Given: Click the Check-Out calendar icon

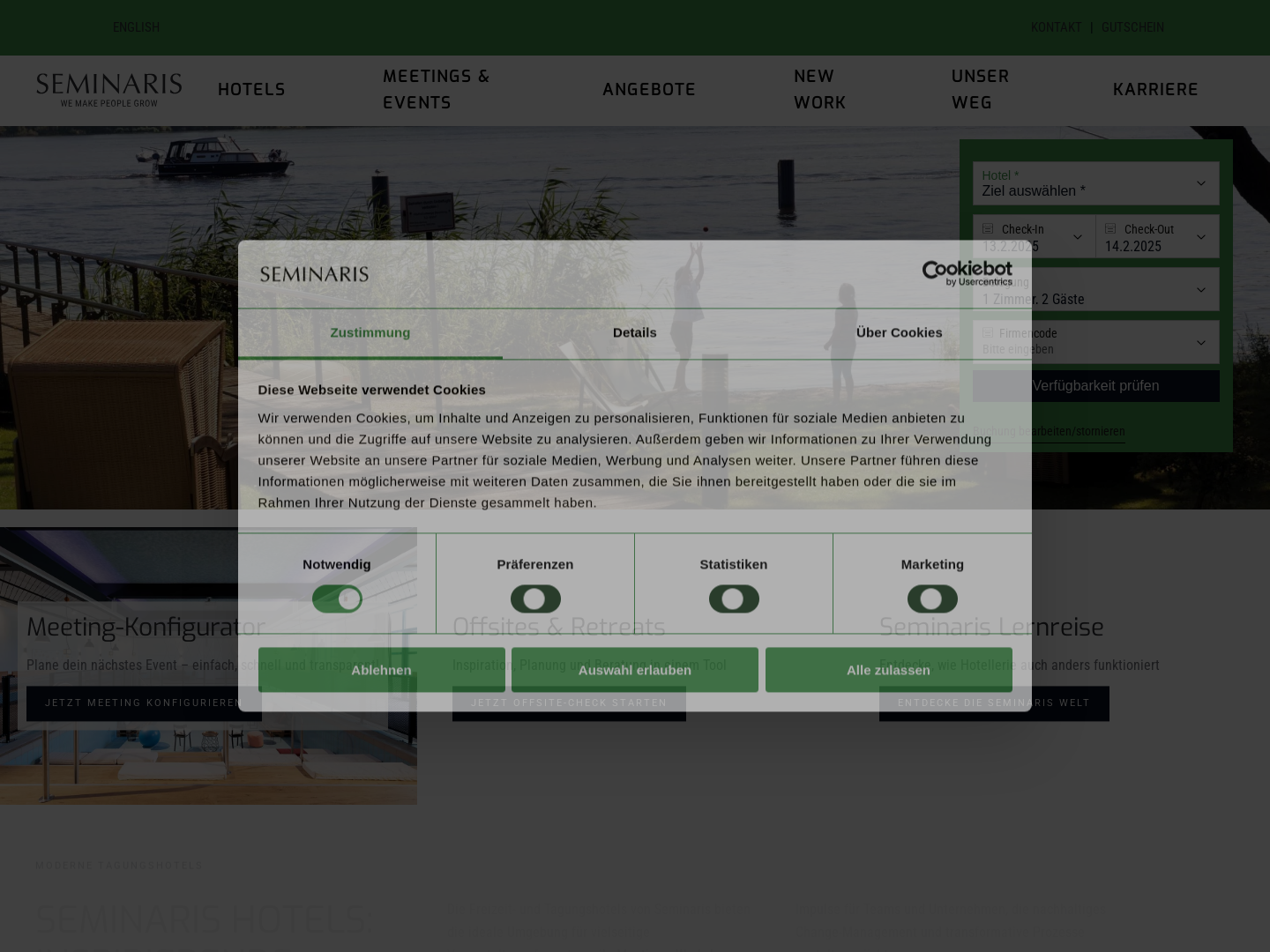Looking at the screenshot, I should point(1110,228).
